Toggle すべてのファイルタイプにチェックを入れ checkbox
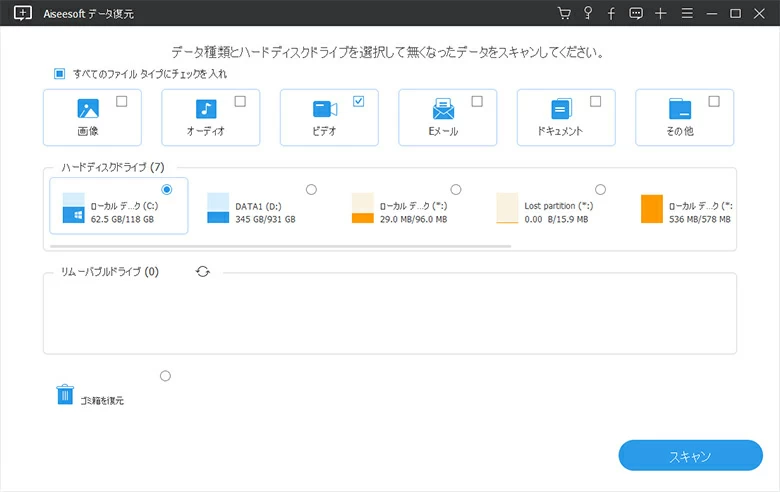The width and height of the screenshot is (780, 492). 60,74
